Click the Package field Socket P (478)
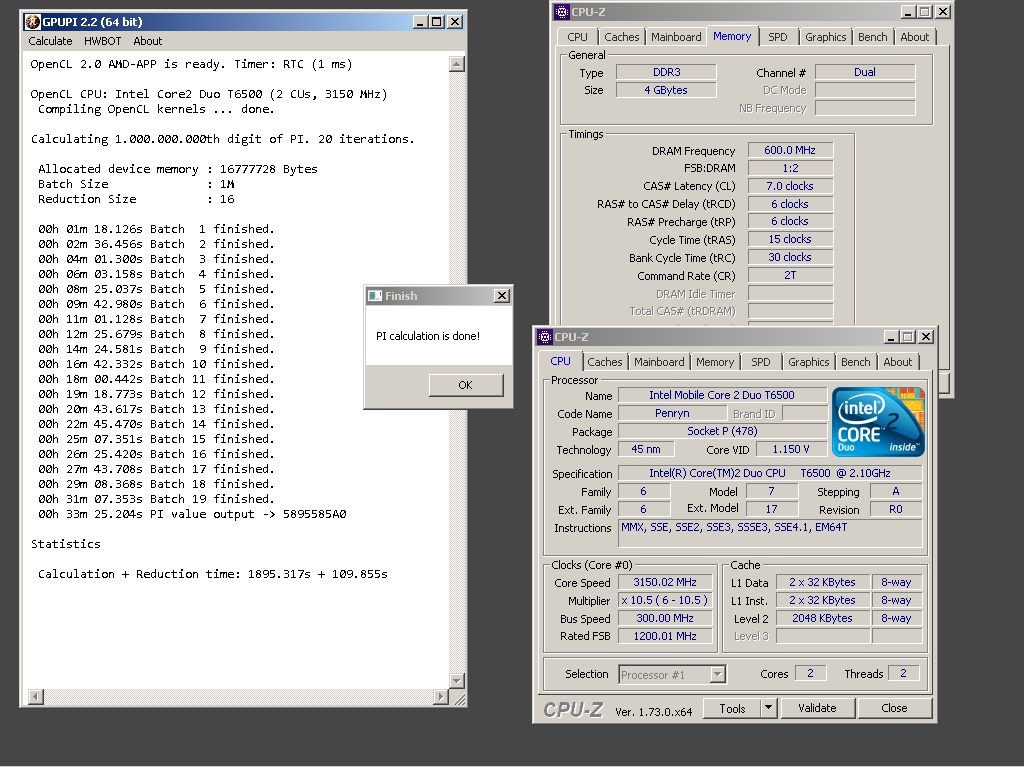 tap(722, 431)
